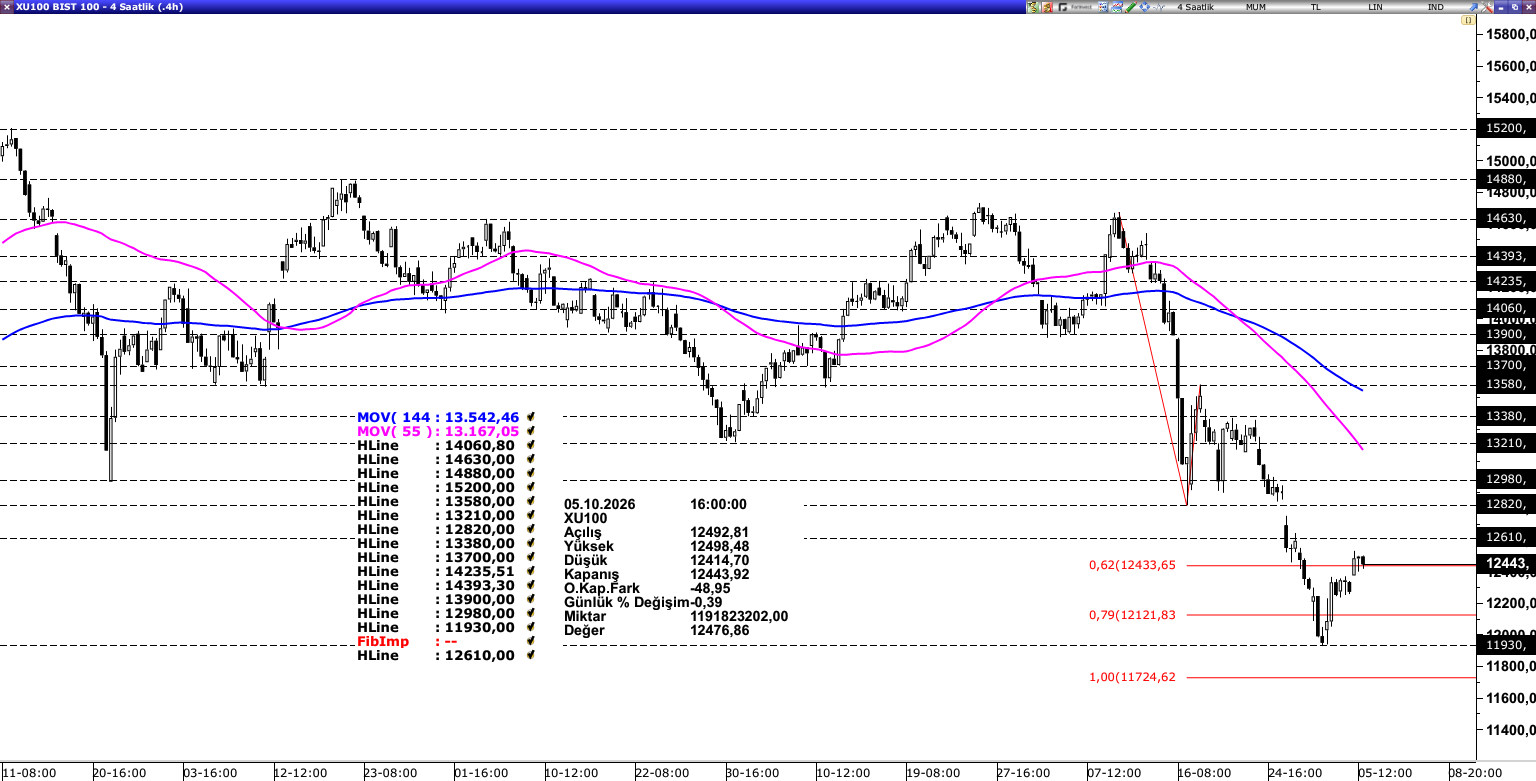Screen dimensions: 1536x781
Task: Click the XU100 app icon in title bar
Action: pos(7,6)
